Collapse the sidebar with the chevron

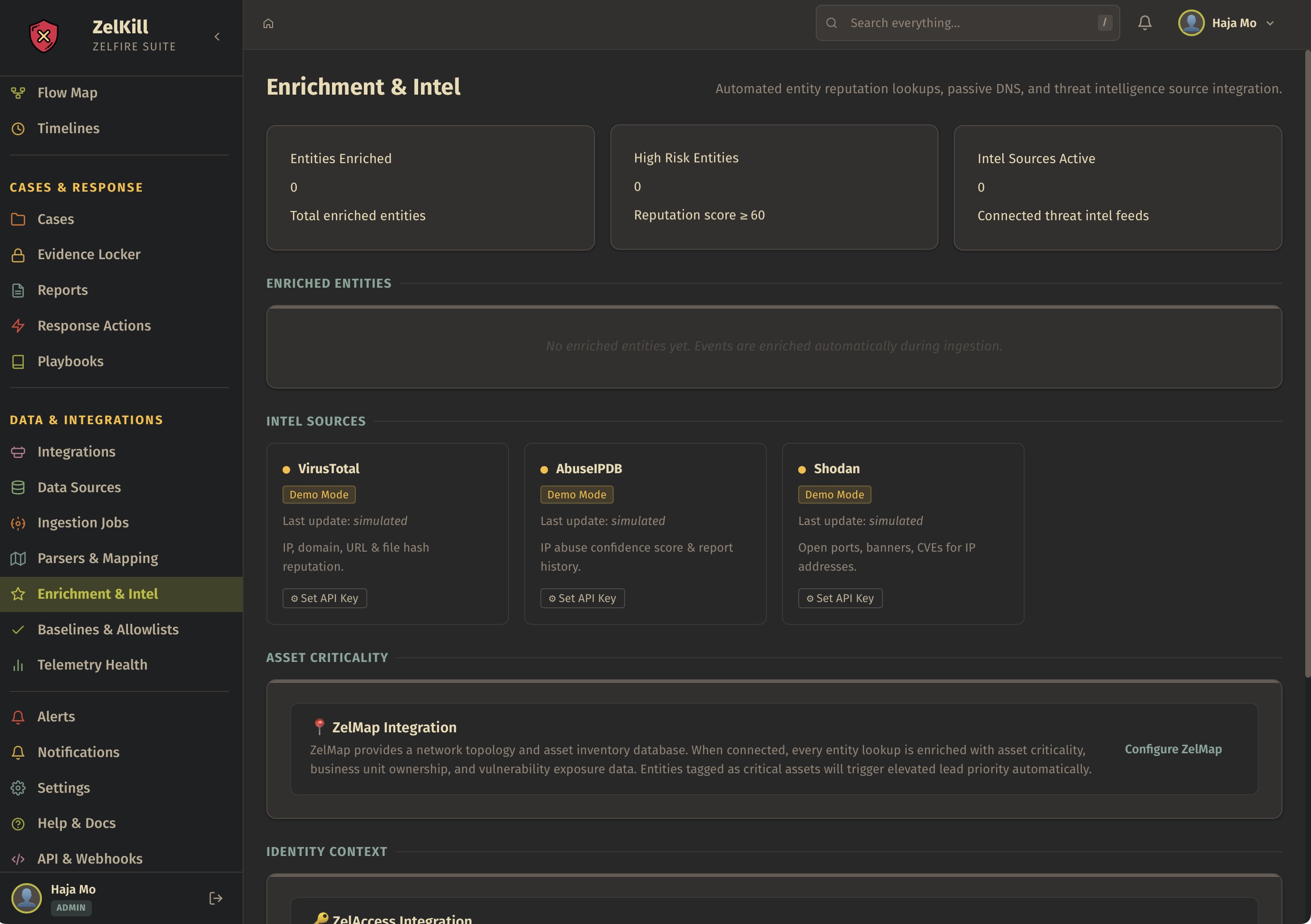[x=217, y=37]
